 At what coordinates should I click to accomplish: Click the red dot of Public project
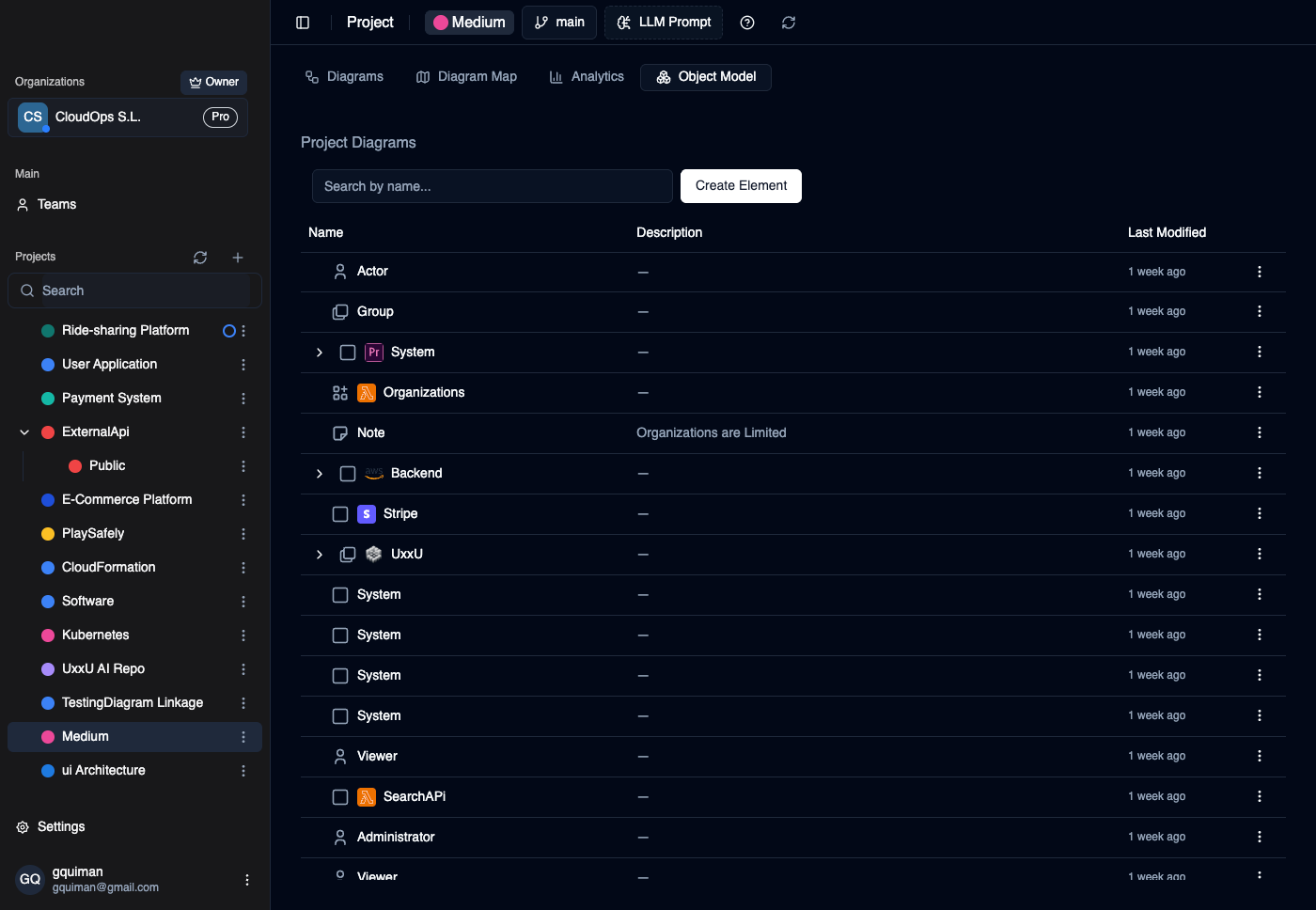pyautogui.click(x=75, y=466)
